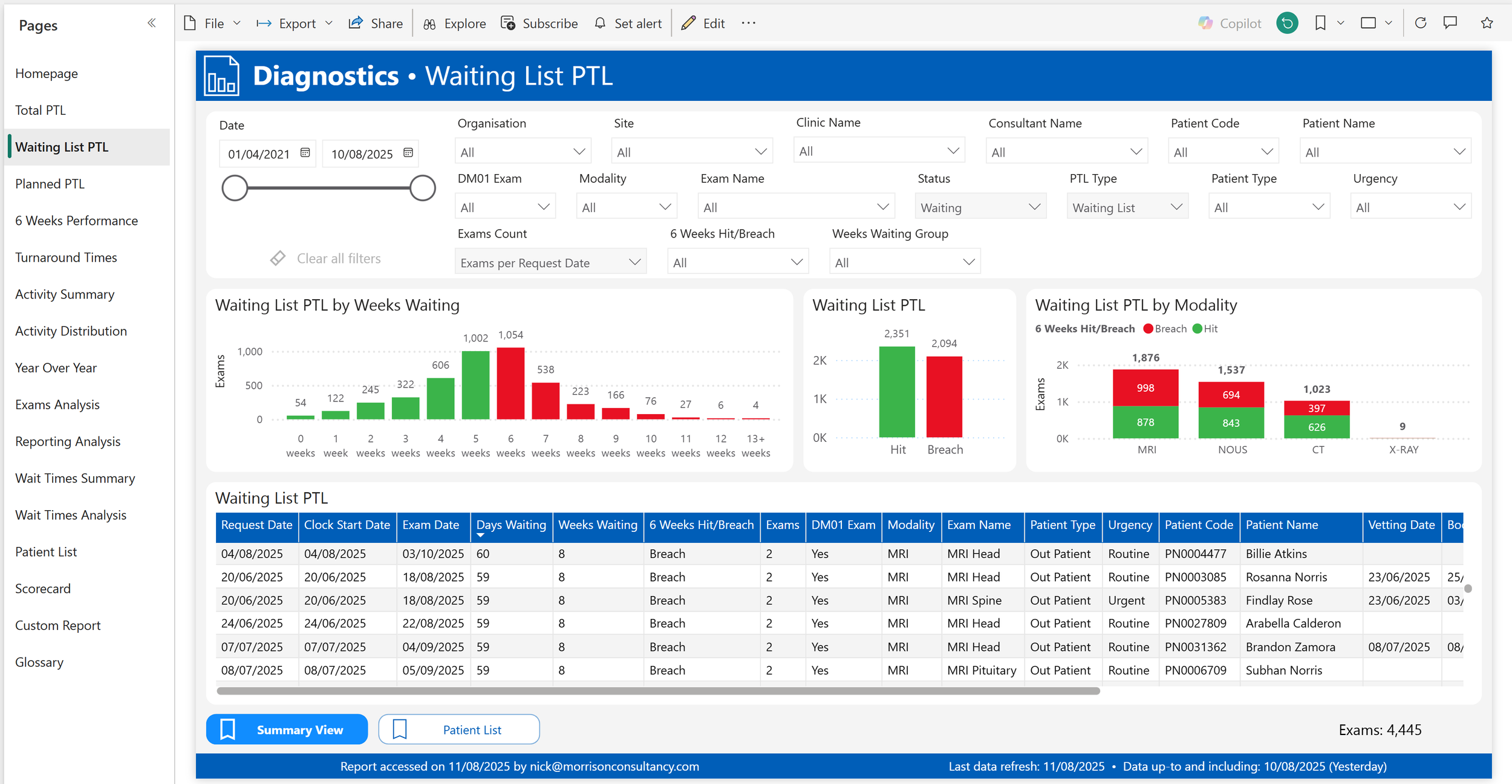Click the Clear all filters eraser icon
Viewport: 1512px width, 784px height.
[x=278, y=258]
